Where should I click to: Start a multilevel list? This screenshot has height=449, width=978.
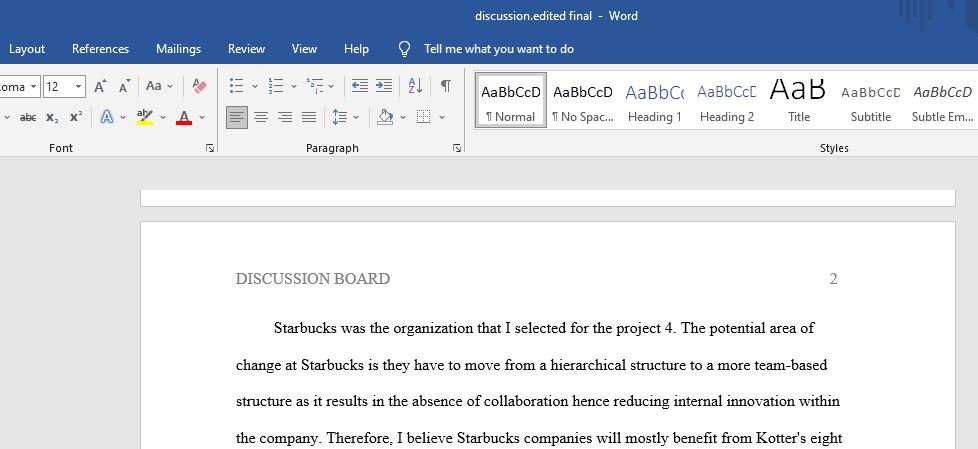(315, 85)
